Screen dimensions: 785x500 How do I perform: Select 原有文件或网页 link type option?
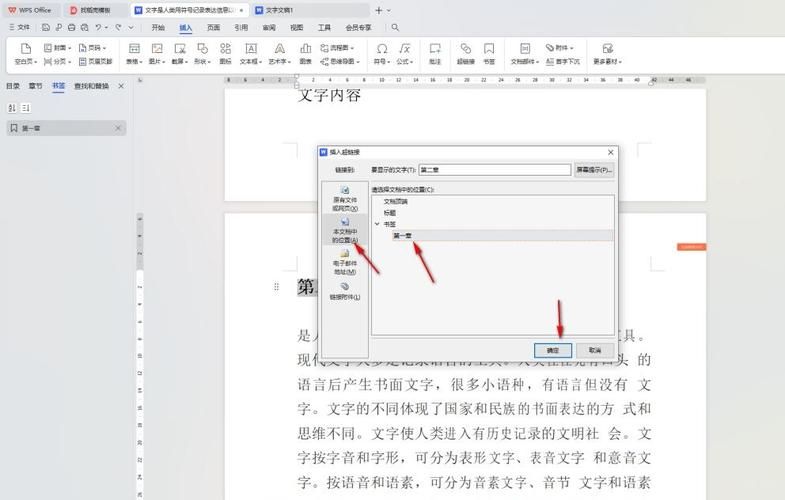pyautogui.click(x=345, y=198)
